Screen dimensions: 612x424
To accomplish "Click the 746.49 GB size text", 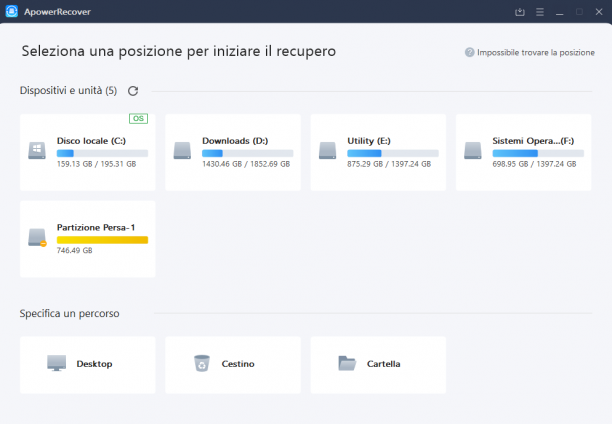I will point(75,250).
